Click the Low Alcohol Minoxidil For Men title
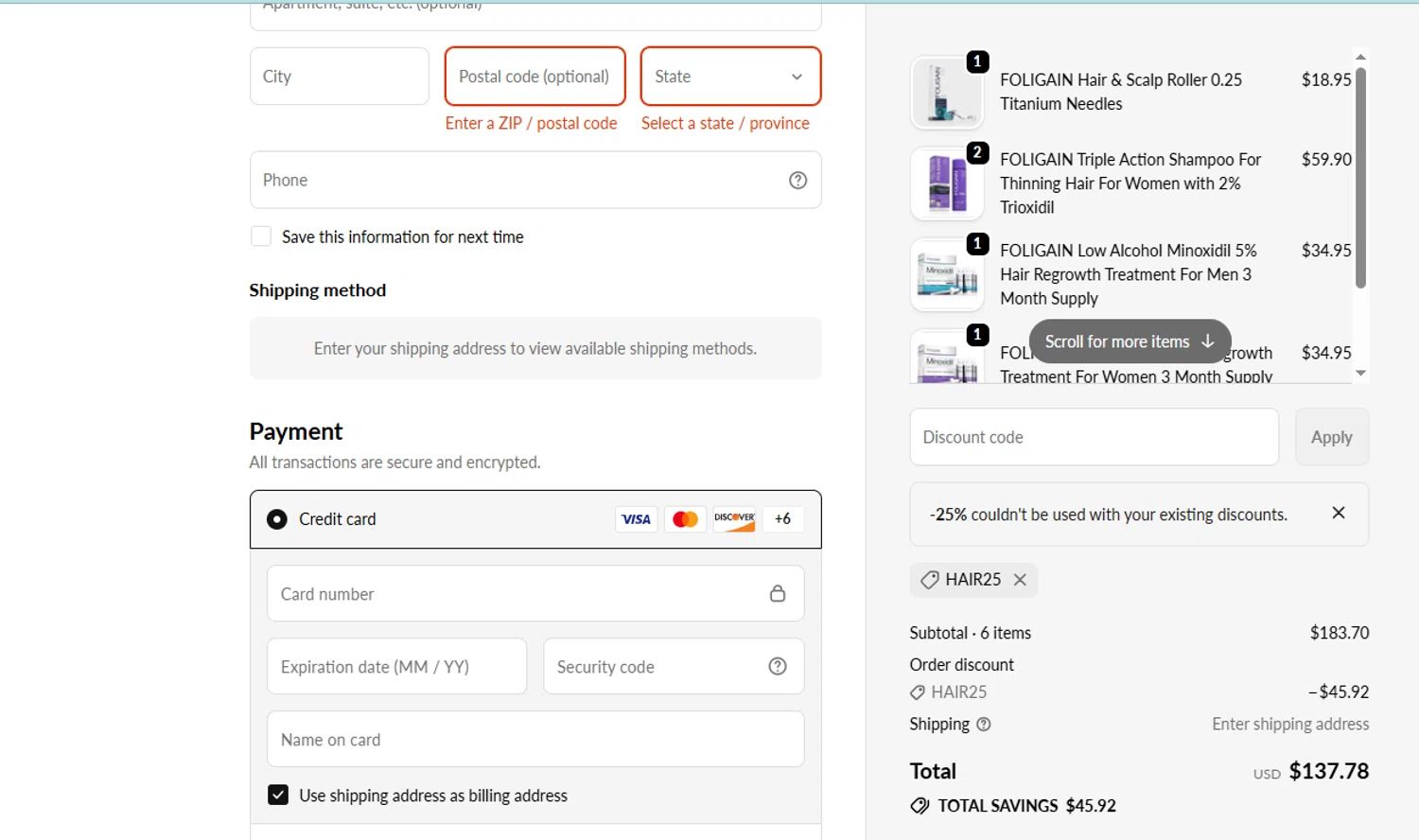1419x840 pixels. [x=1129, y=274]
